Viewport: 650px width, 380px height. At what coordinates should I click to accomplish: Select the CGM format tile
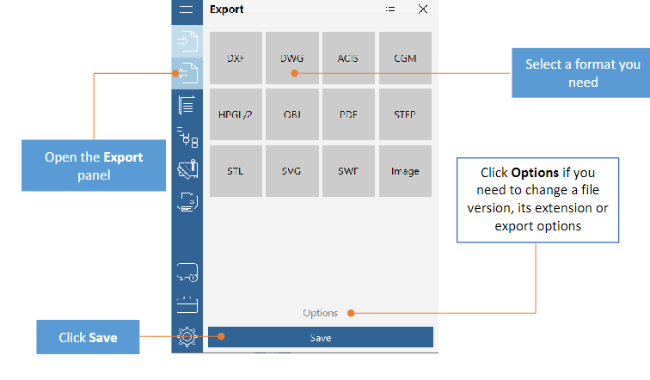point(405,58)
